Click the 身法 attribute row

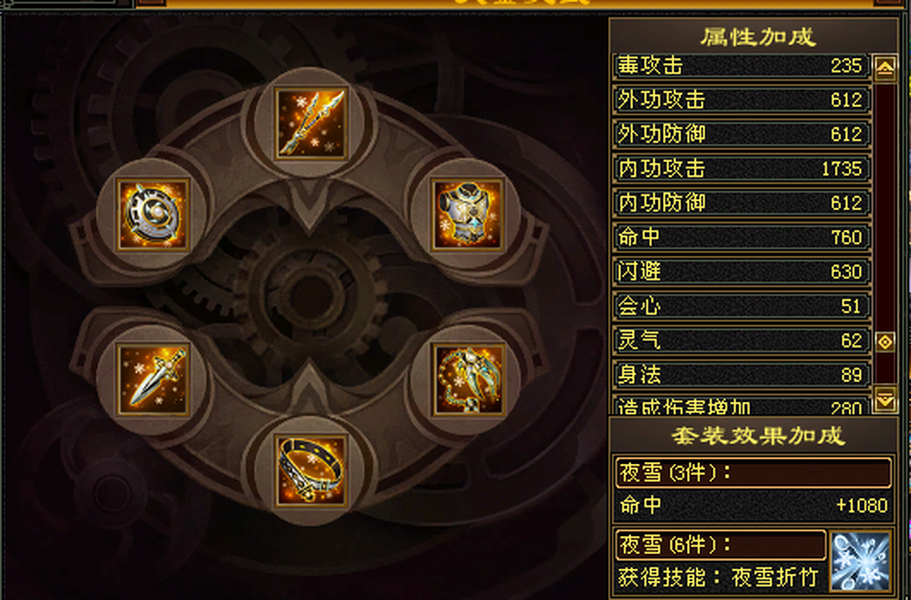742,375
